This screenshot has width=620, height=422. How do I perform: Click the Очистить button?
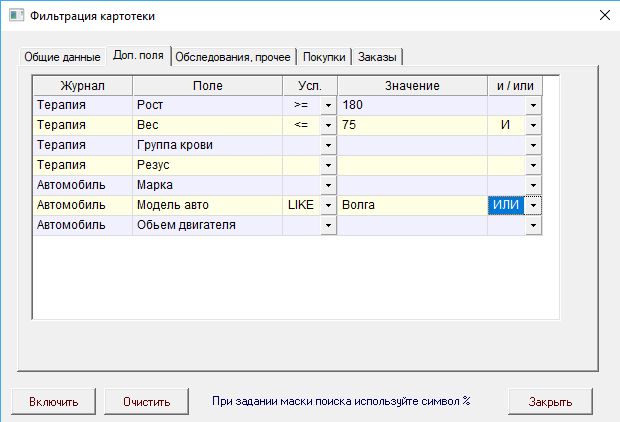[x=146, y=402]
